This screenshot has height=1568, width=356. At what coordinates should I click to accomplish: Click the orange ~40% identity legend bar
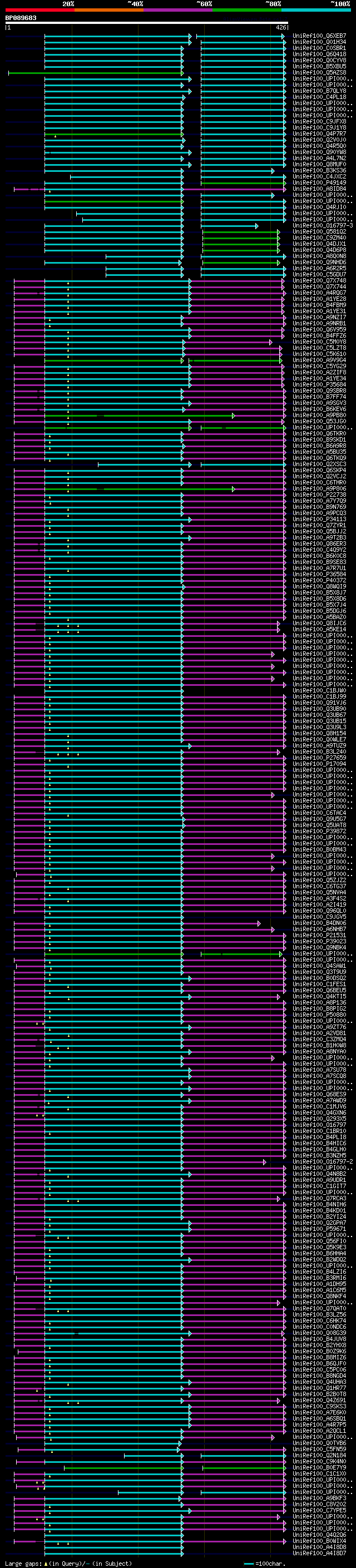(109, 10)
